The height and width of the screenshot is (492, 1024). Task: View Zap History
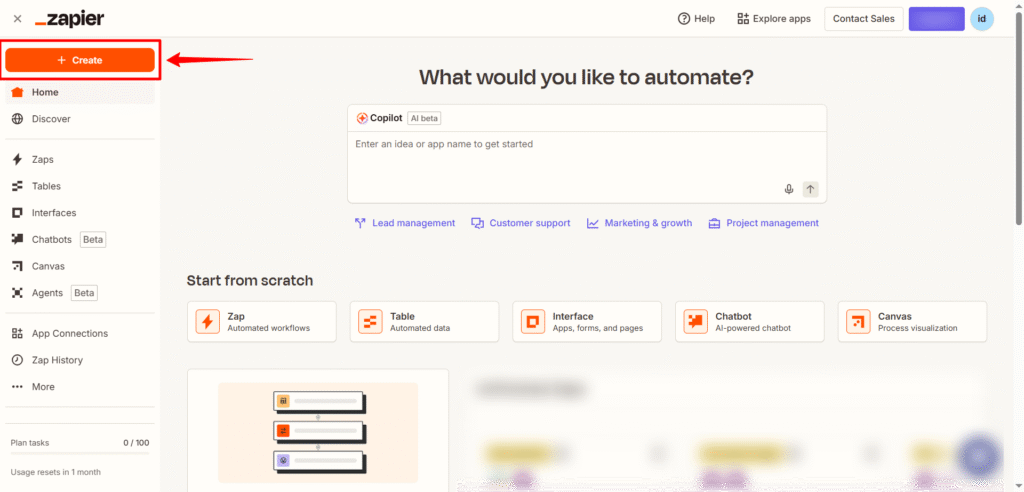[x=80, y=360]
